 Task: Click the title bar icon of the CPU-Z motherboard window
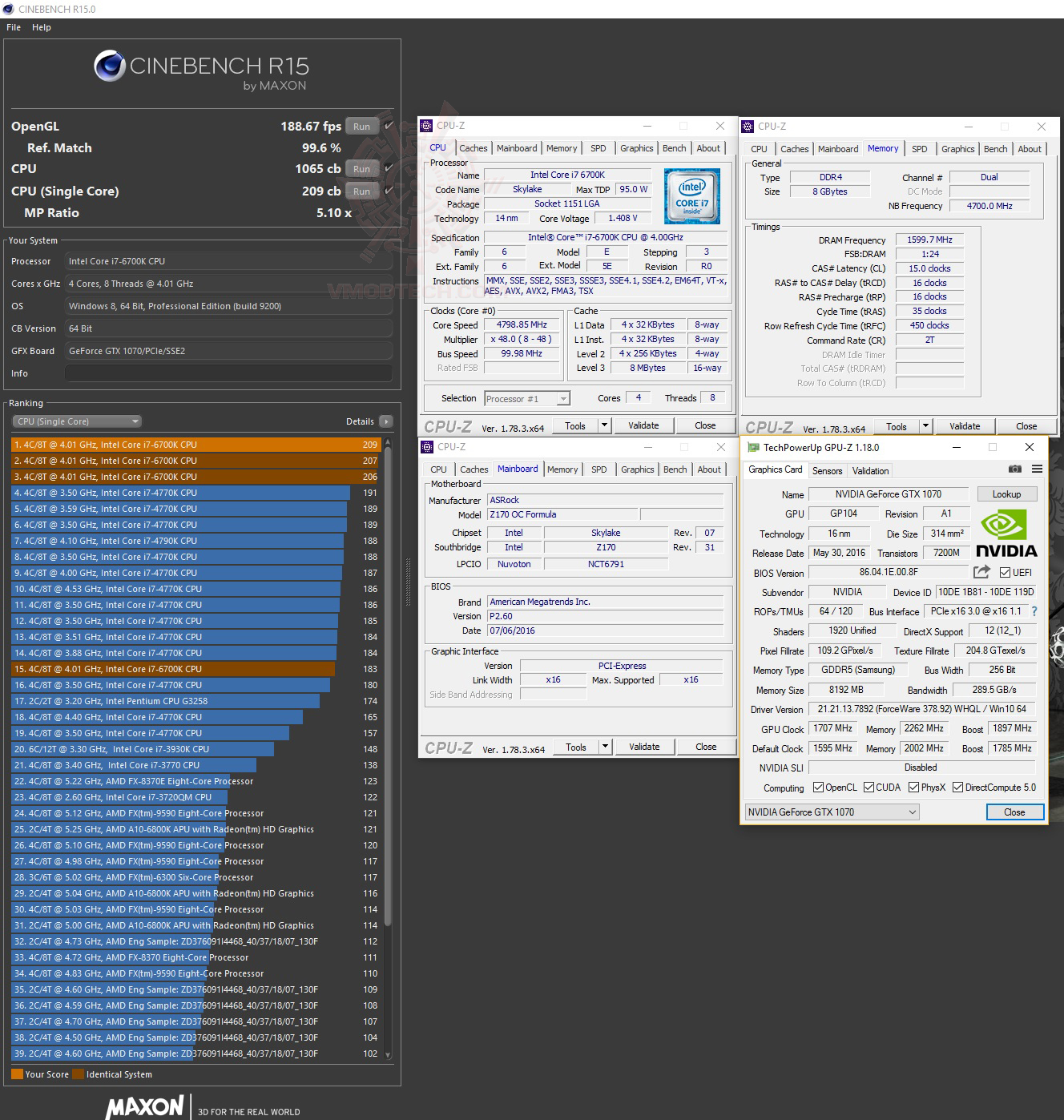(x=428, y=447)
